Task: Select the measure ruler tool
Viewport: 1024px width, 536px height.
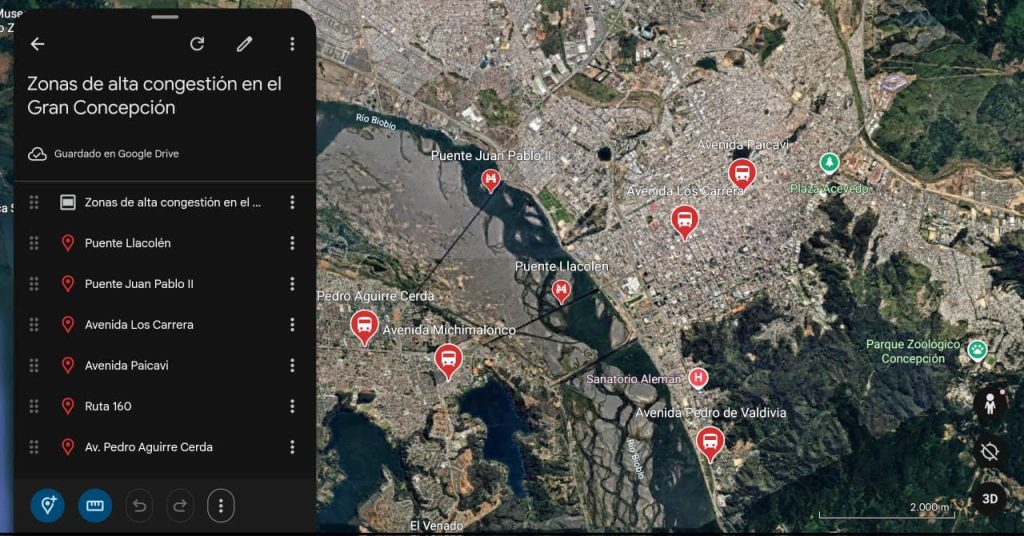Action: tap(95, 505)
